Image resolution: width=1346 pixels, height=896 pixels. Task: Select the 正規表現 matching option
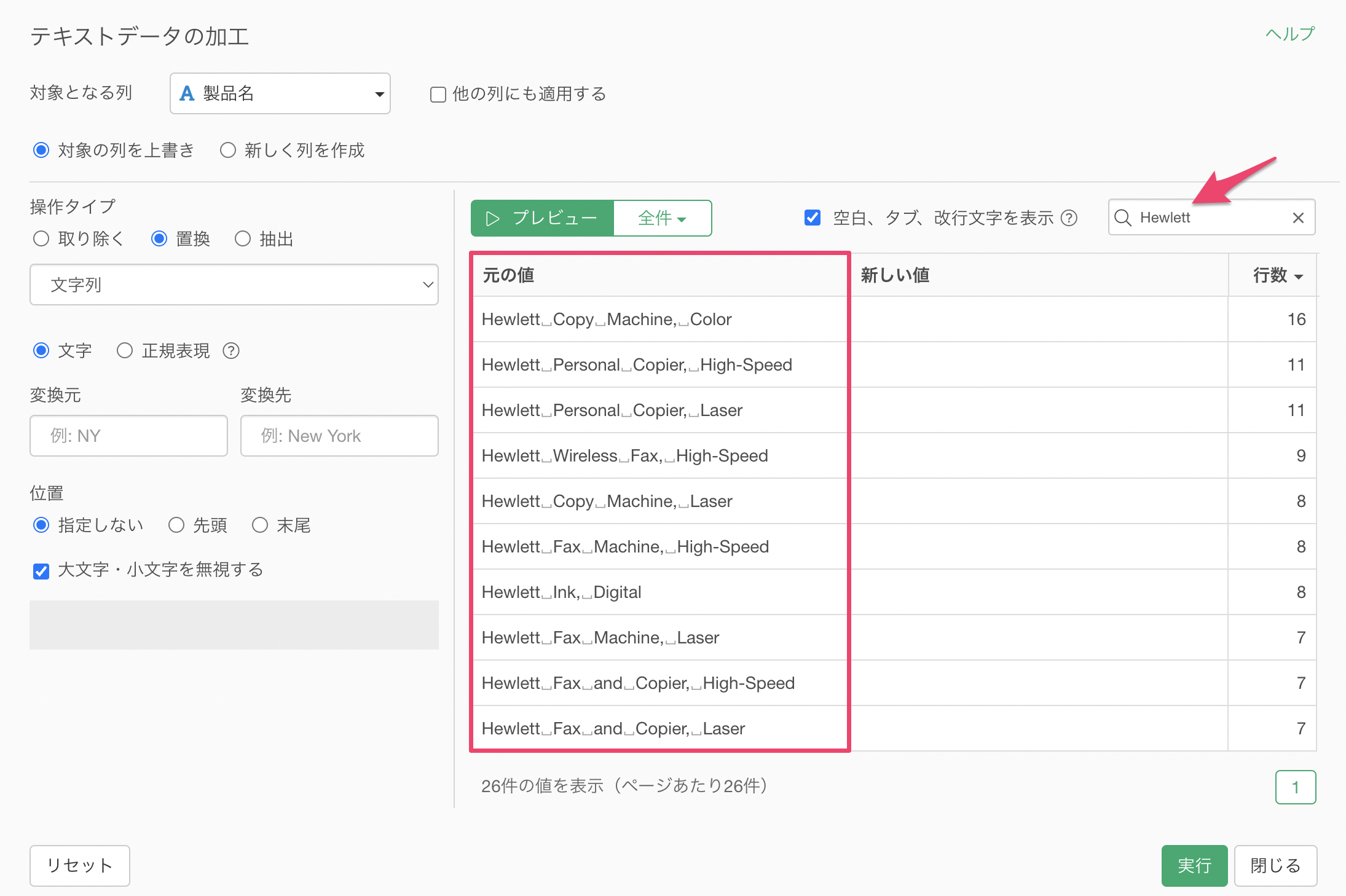click(125, 351)
